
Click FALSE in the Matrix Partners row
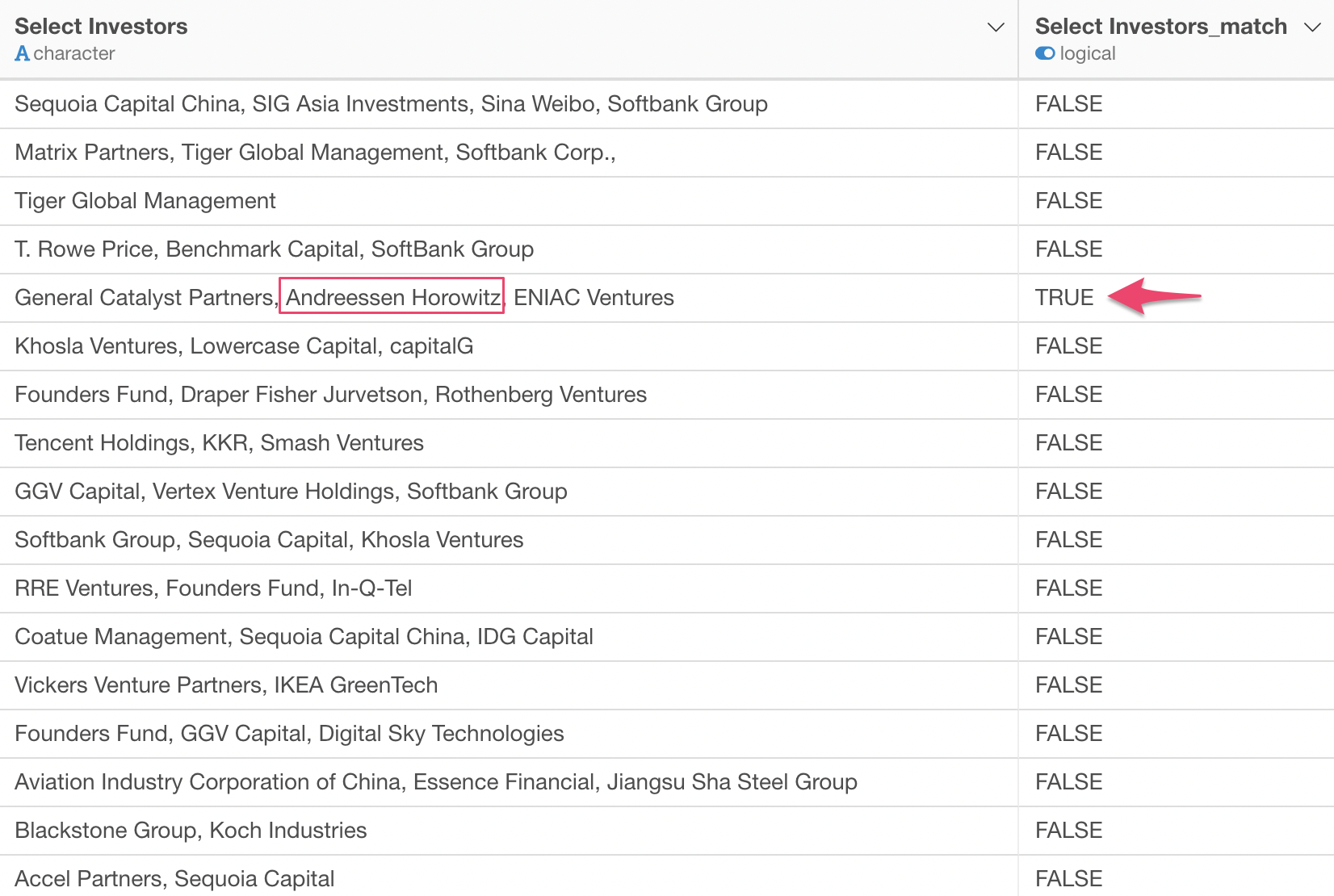coord(1068,153)
